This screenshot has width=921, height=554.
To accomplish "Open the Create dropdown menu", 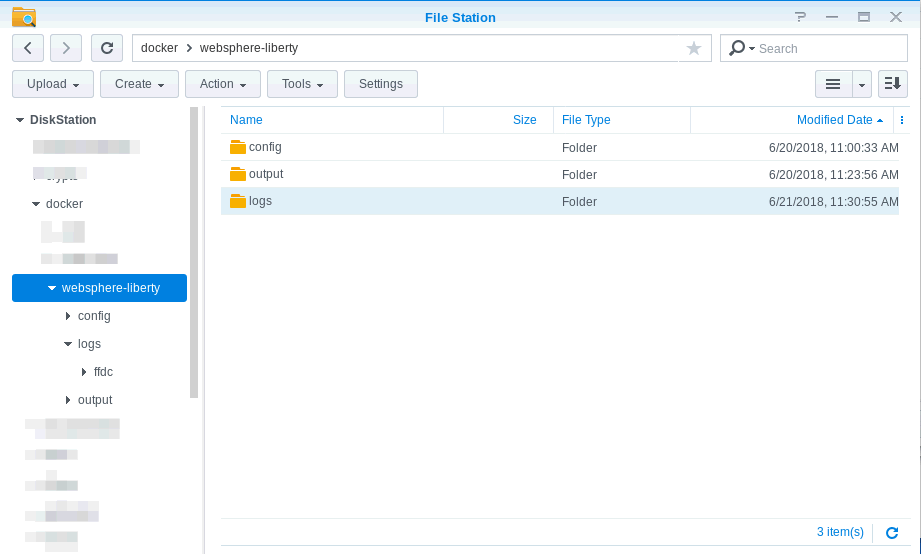I will 139,84.
